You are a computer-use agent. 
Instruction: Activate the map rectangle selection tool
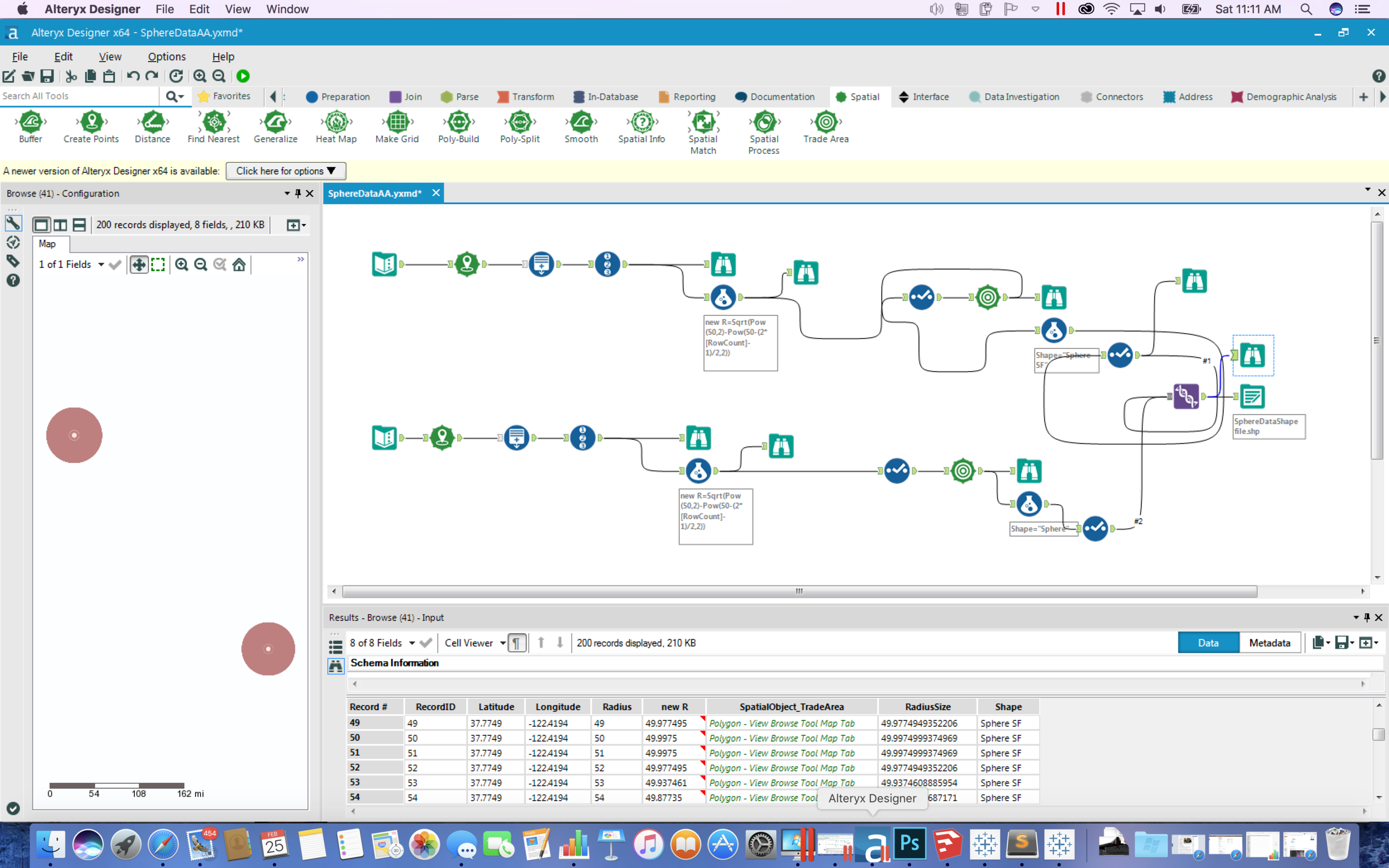coord(158,264)
